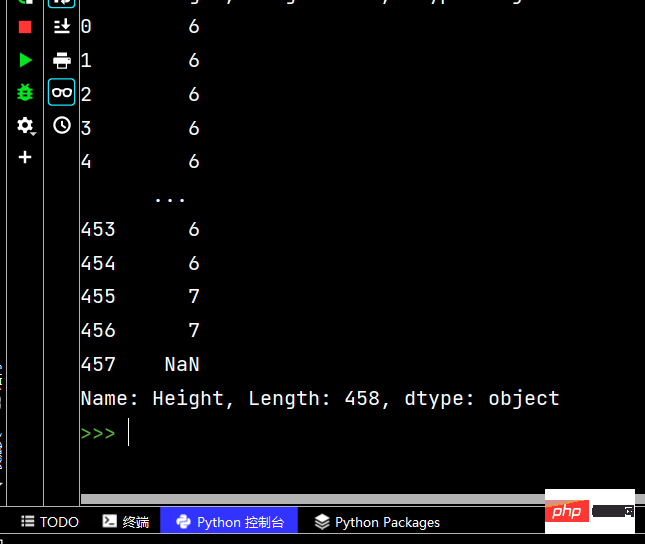645x544 pixels.
Task: Click the console input prompt field
Action: tap(362, 433)
